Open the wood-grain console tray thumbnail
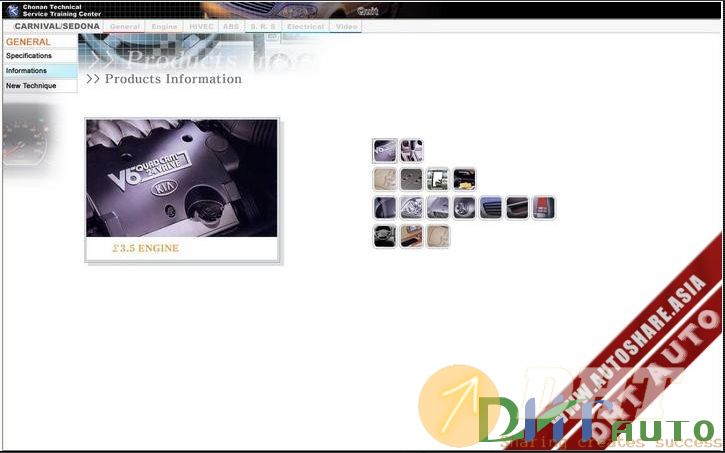This screenshot has height=453, width=725. (411, 236)
